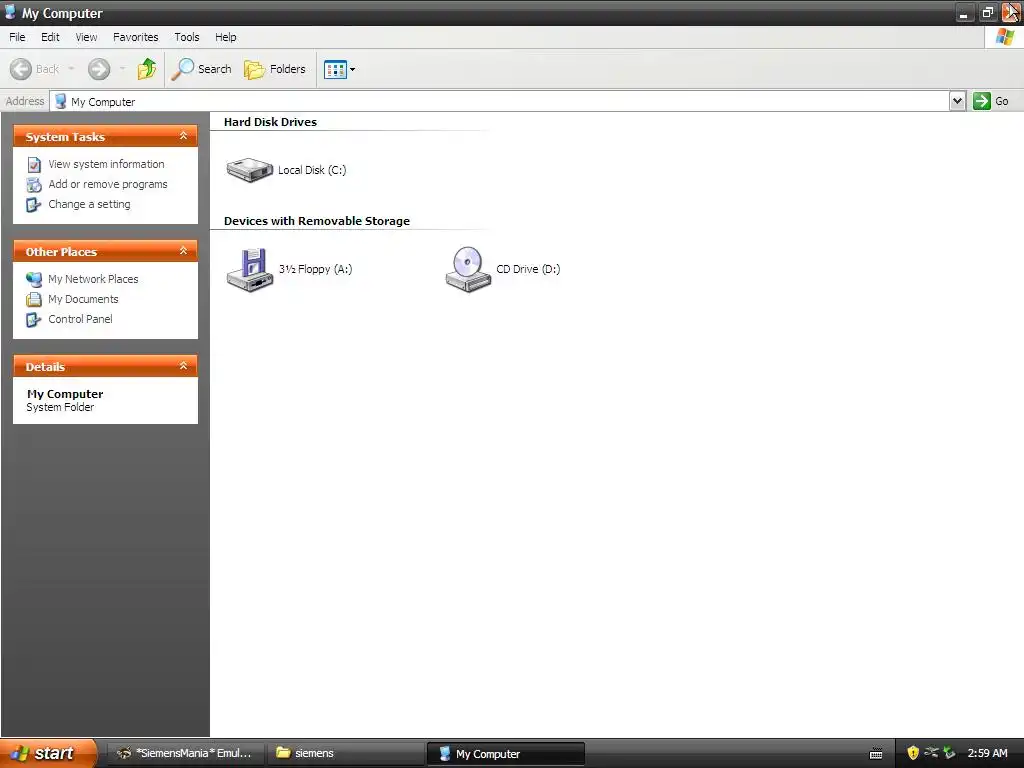The width and height of the screenshot is (1024, 768).
Task: Switch to siemens folder taskbar button
Action: point(346,754)
